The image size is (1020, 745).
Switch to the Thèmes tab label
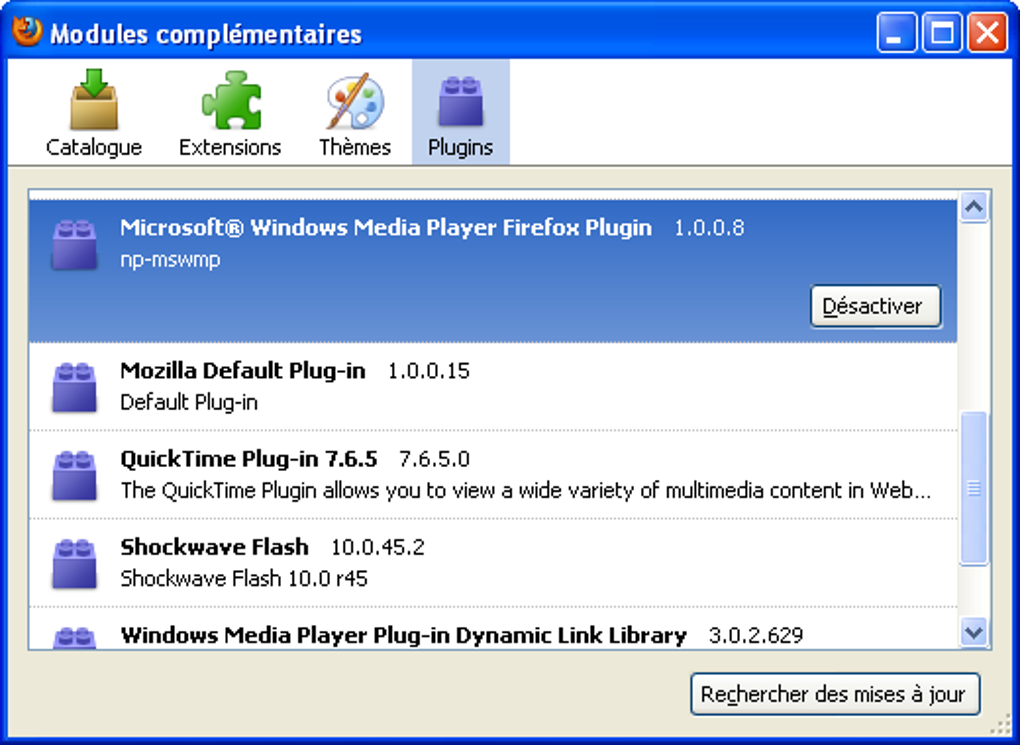355,148
